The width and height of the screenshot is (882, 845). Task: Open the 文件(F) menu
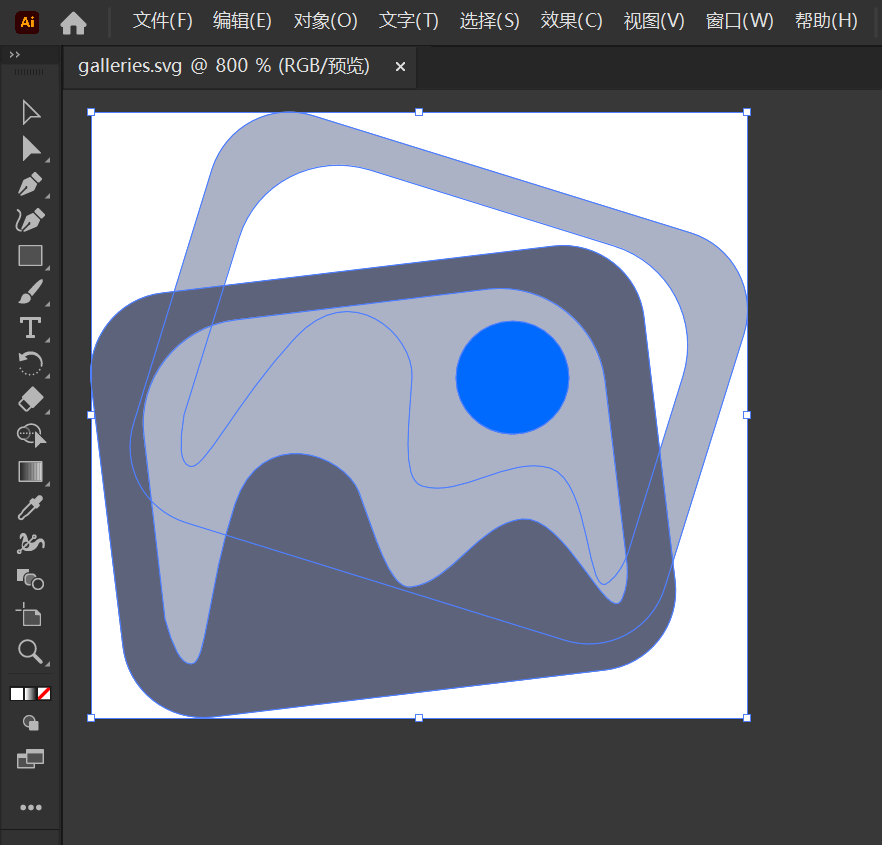pos(163,21)
